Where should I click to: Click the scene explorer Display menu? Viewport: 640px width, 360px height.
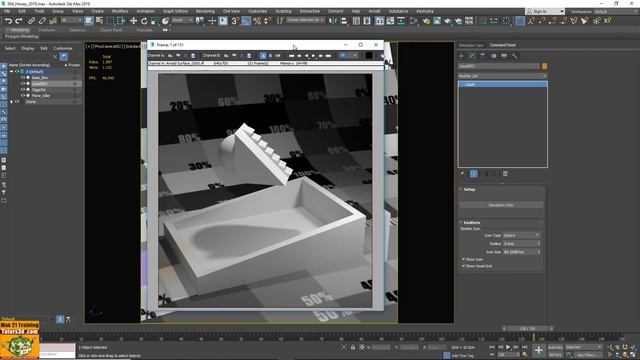(28, 48)
